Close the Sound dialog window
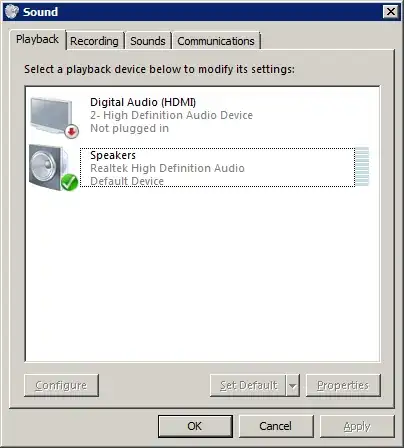The height and width of the screenshot is (448, 404). click(x=390, y=12)
